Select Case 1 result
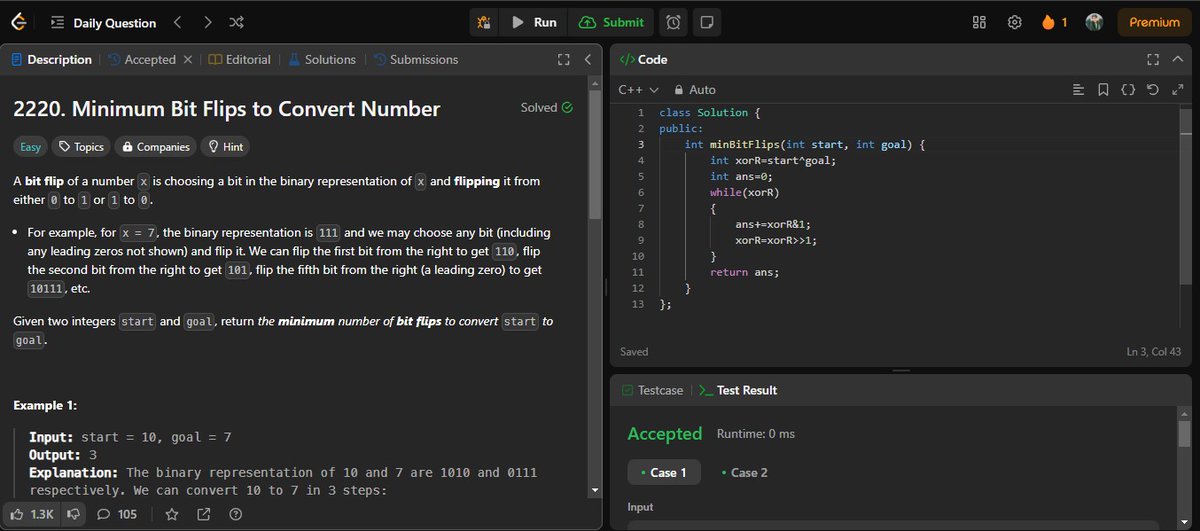1200x531 pixels. (664, 473)
